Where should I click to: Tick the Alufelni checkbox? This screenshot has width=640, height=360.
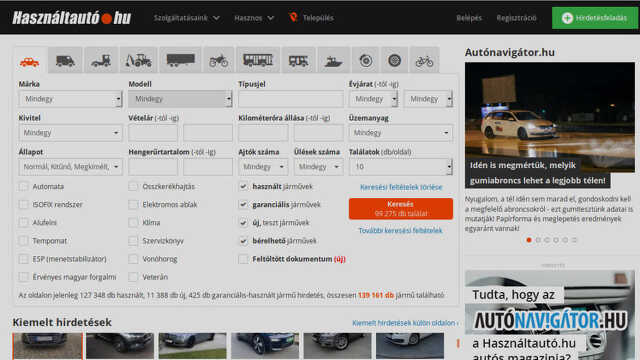click(x=24, y=222)
